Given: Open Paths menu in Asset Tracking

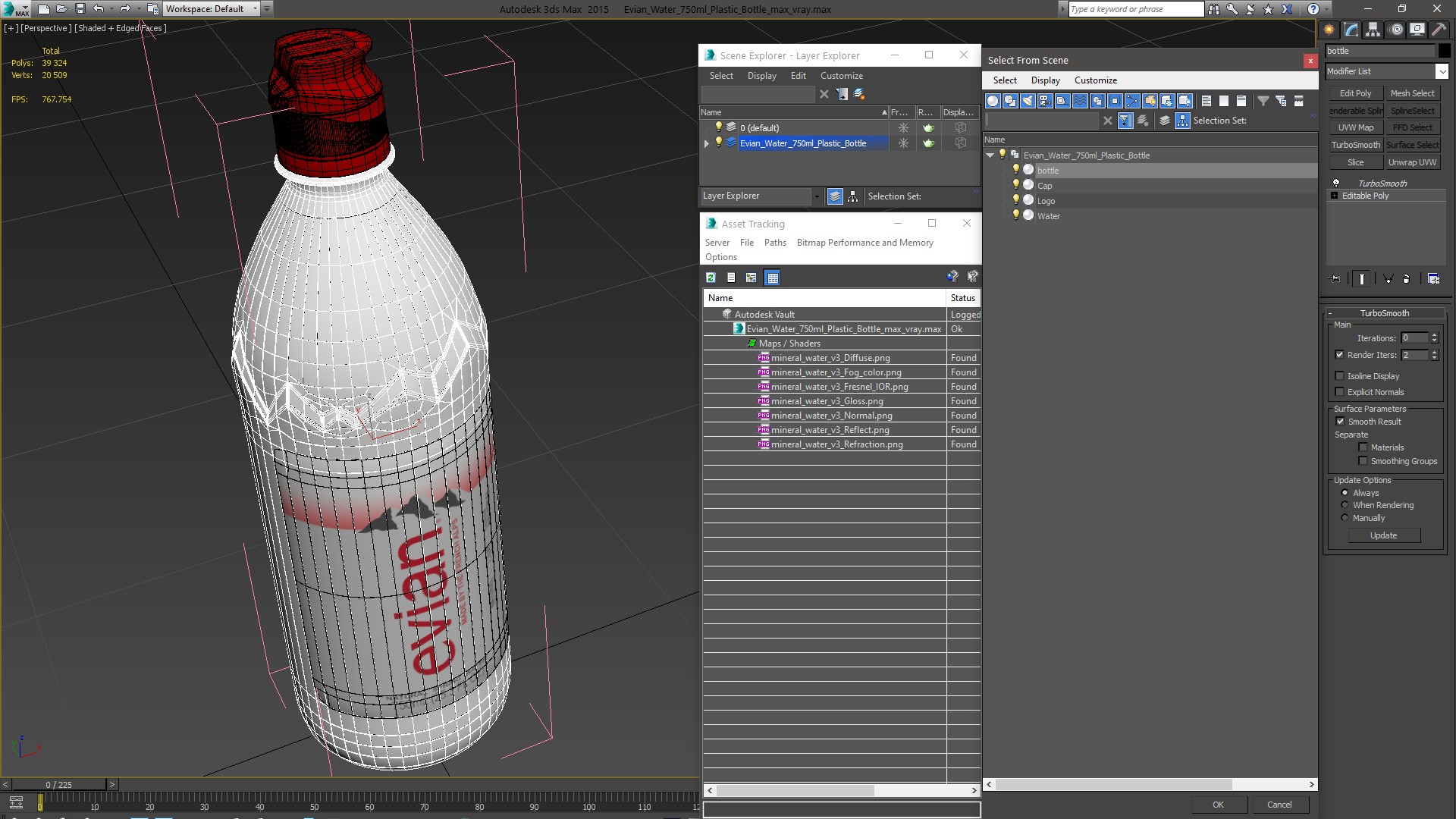Looking at the screenshot, I should 775,243.
